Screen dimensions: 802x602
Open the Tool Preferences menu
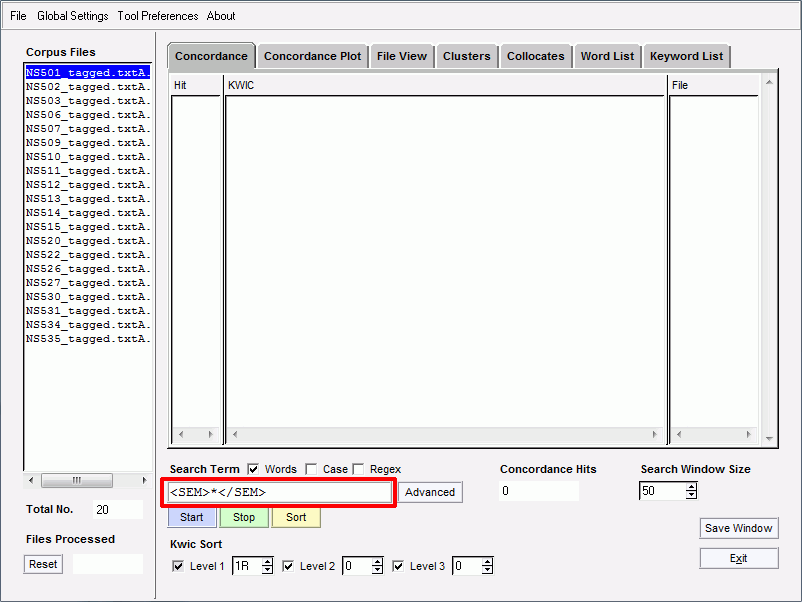click(157, 16)
